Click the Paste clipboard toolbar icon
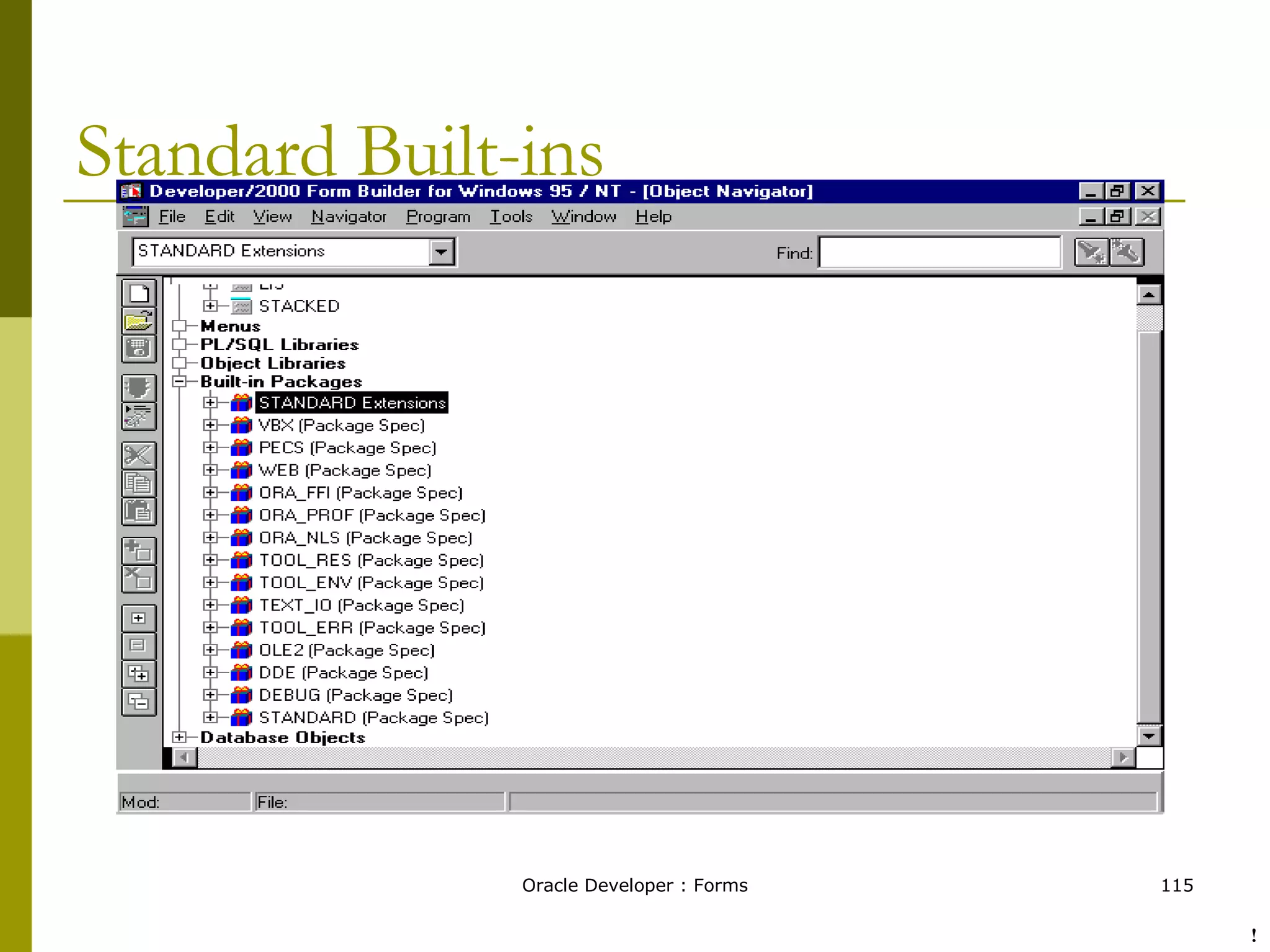The height and width of the screenshot is (952, 1270). (x=138, y=511)
